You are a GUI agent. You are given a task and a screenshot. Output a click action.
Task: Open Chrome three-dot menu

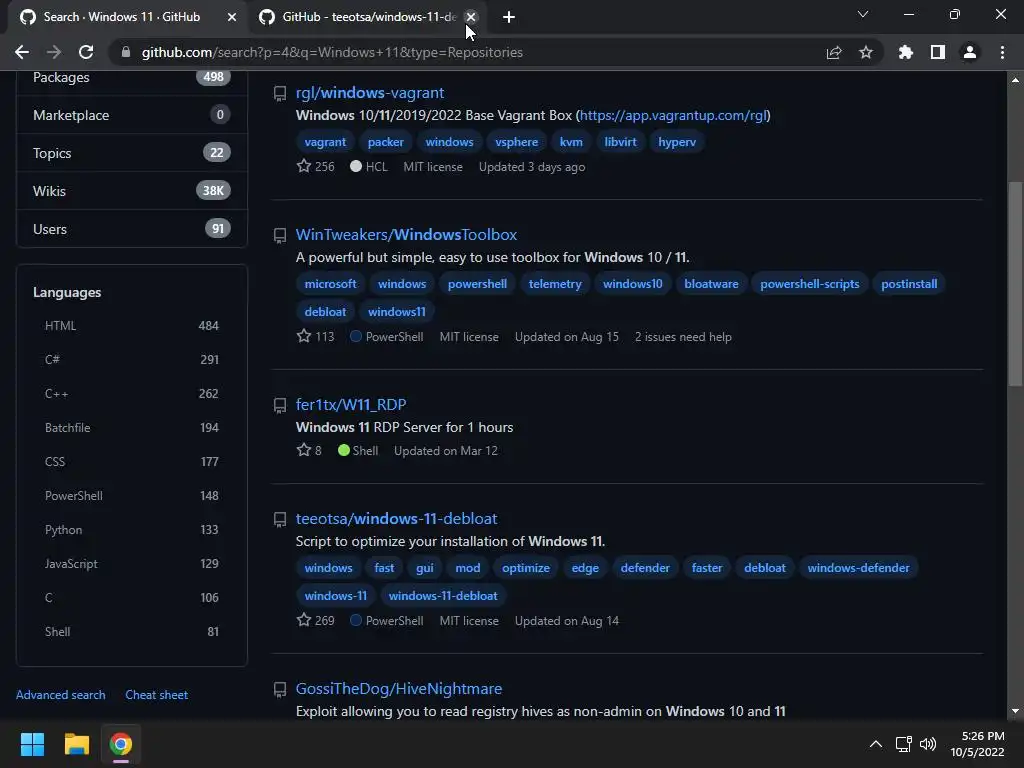point(1002,52)
